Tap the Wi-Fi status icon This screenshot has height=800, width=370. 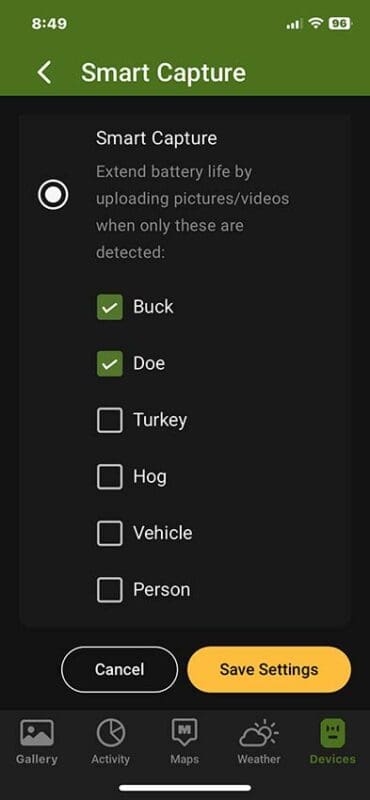316,23
